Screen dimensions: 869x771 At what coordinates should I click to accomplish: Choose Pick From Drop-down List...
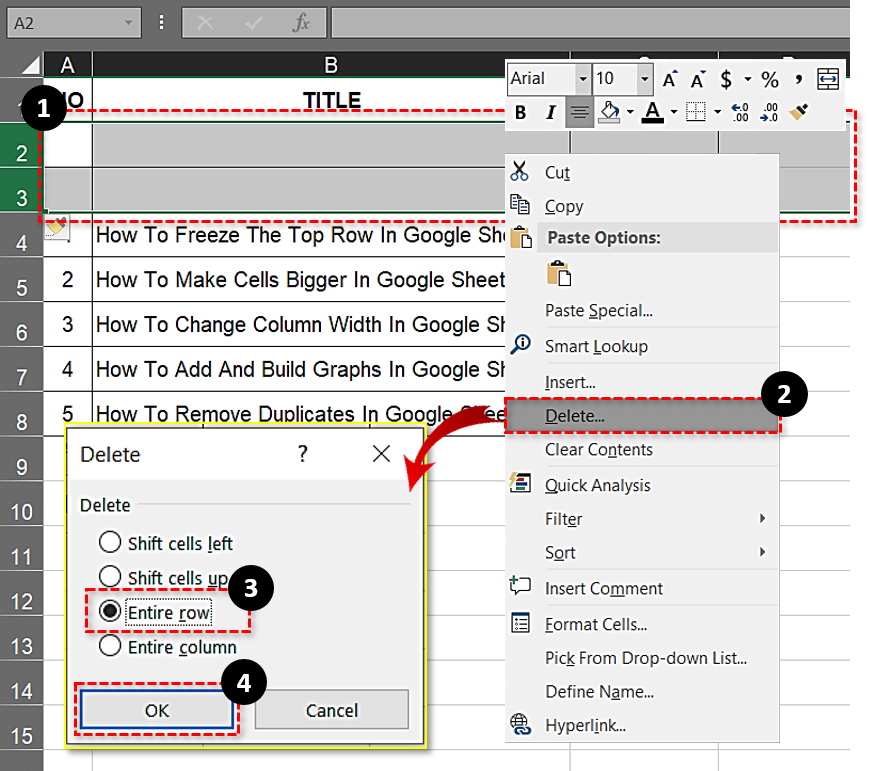pos(642,658)
